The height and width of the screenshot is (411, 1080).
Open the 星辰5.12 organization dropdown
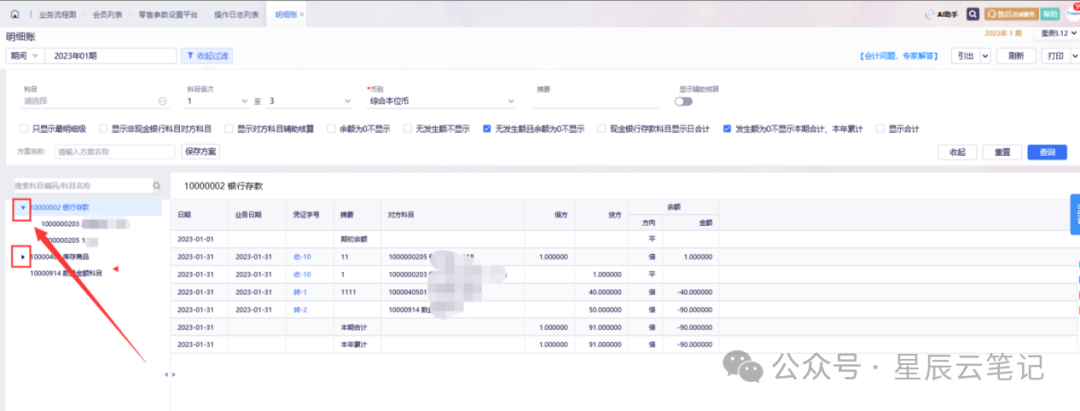click(1059, 33)
